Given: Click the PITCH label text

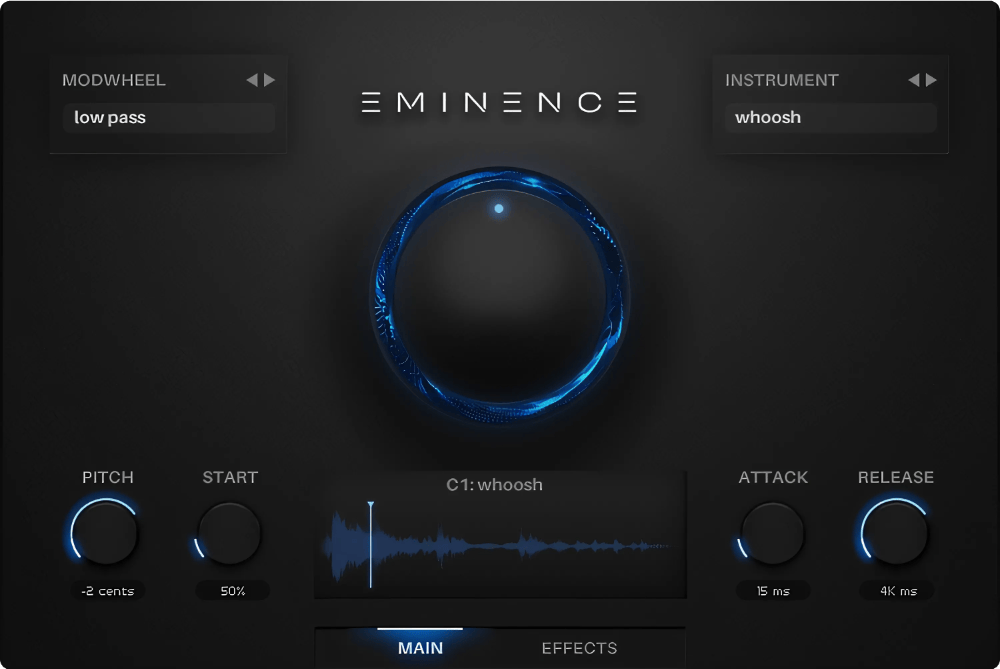Looking at the screenshot, I should tap(108, 477).
